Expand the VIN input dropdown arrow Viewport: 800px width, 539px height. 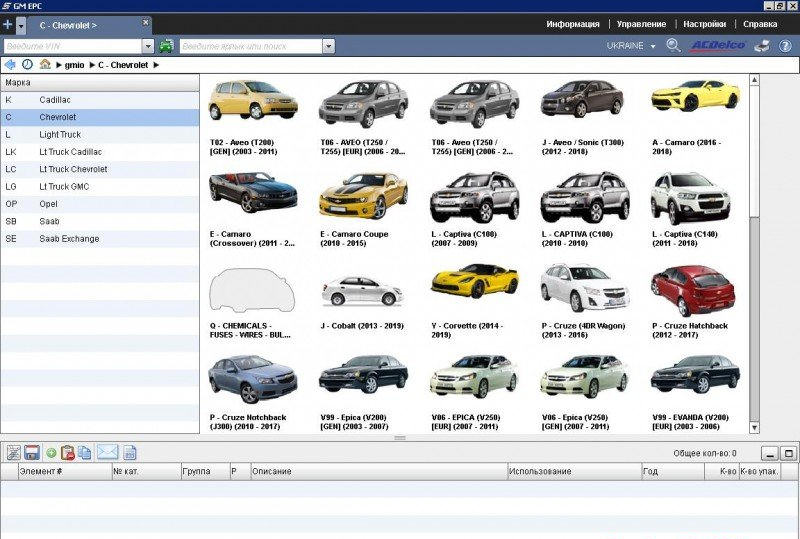point(148,46)
